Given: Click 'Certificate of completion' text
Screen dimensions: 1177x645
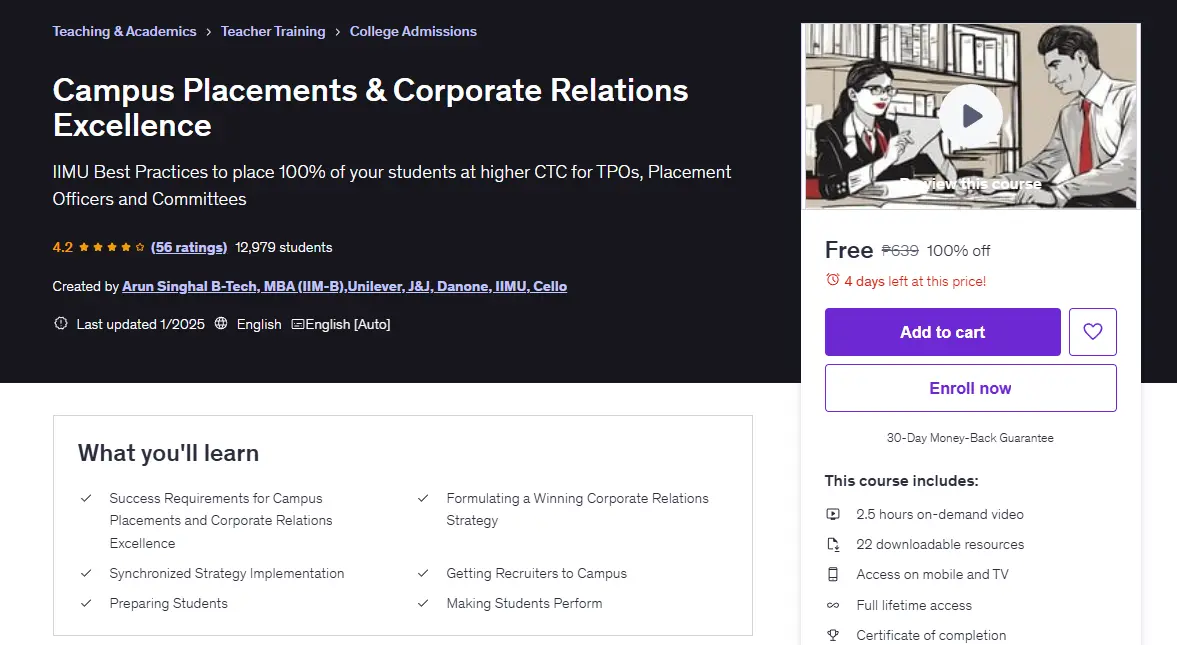Looking at the screenshot, I should [932, 635].
